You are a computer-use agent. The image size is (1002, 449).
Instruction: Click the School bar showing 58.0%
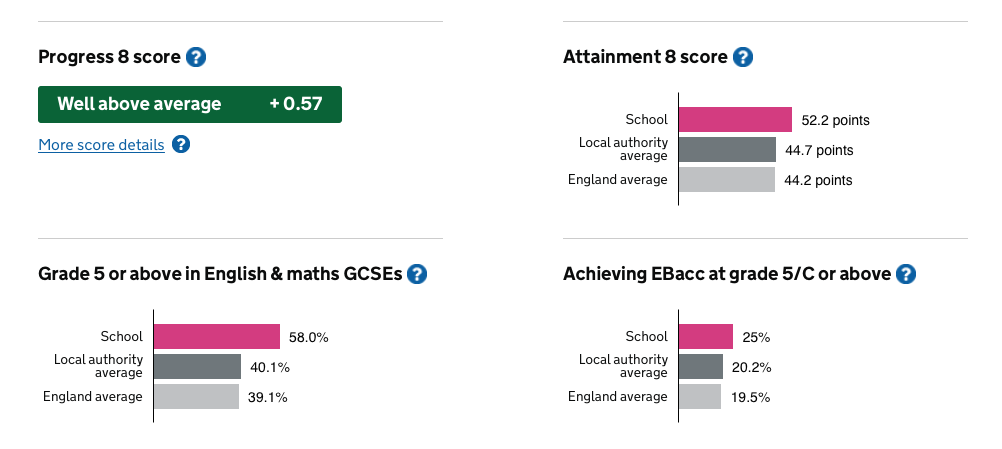pyautogui.click(x=216, y=337)
